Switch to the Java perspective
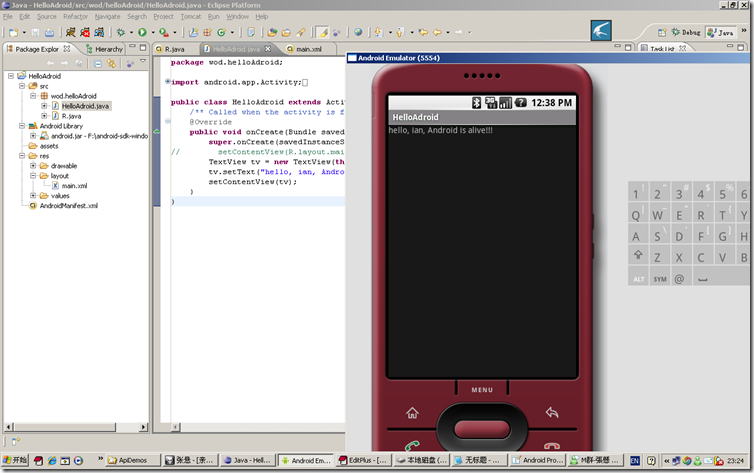Image resolution: width=754 pixels, height=473 pixels. (720, 32)
